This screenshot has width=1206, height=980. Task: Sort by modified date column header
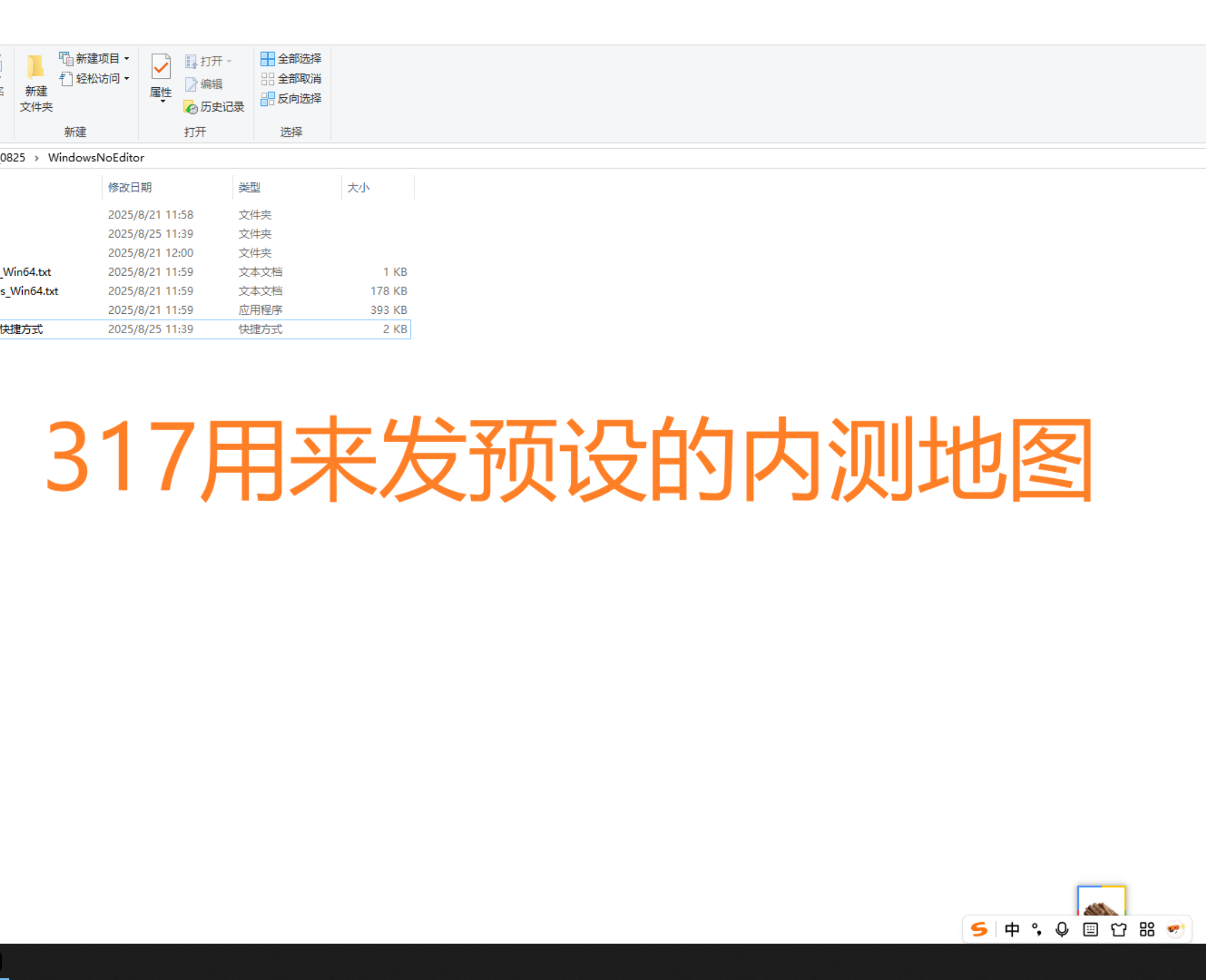(130, 187)
